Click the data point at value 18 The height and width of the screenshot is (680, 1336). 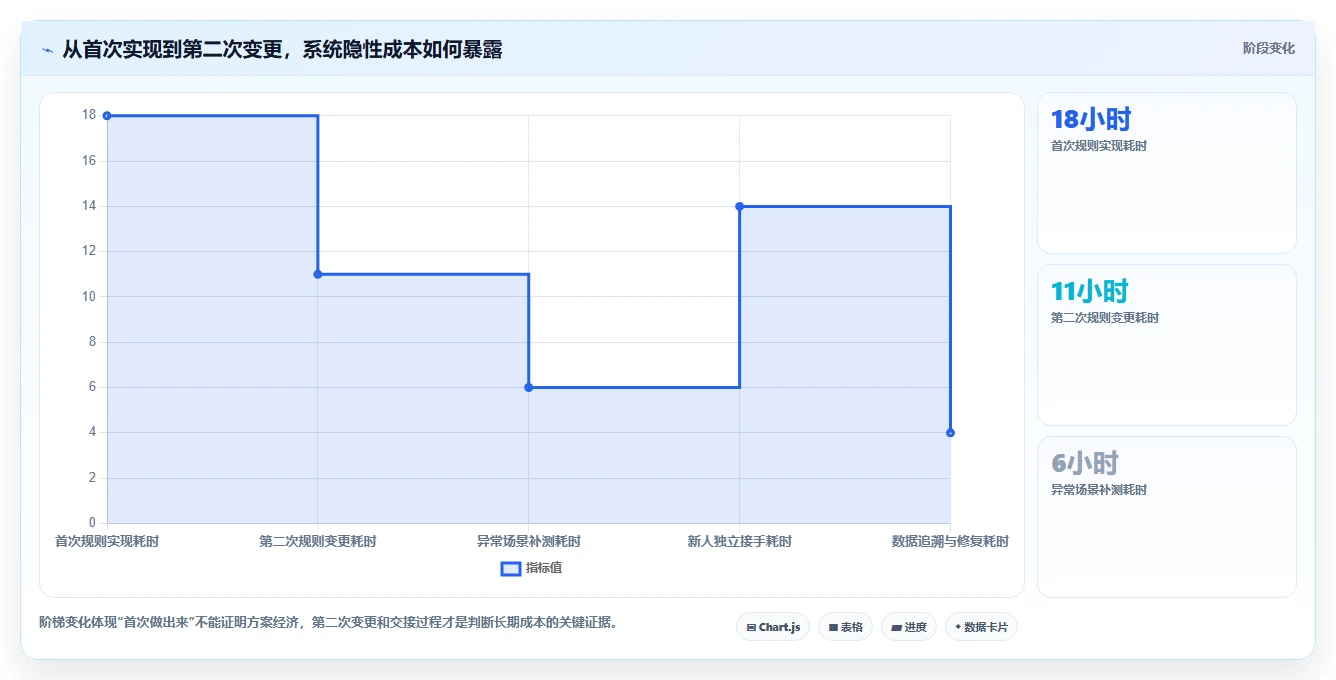click(107, 116)
